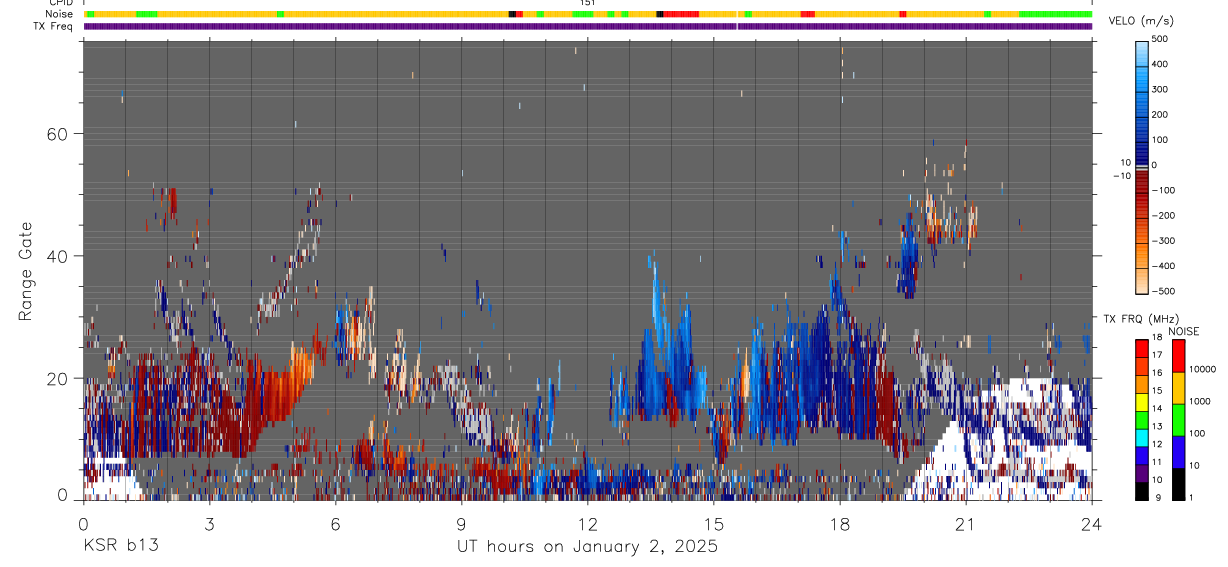Image resolution: width=1228 pixels, height=567 pixels.
Task: Click the KSR b13 radar label
Action: tap(120, 547)
